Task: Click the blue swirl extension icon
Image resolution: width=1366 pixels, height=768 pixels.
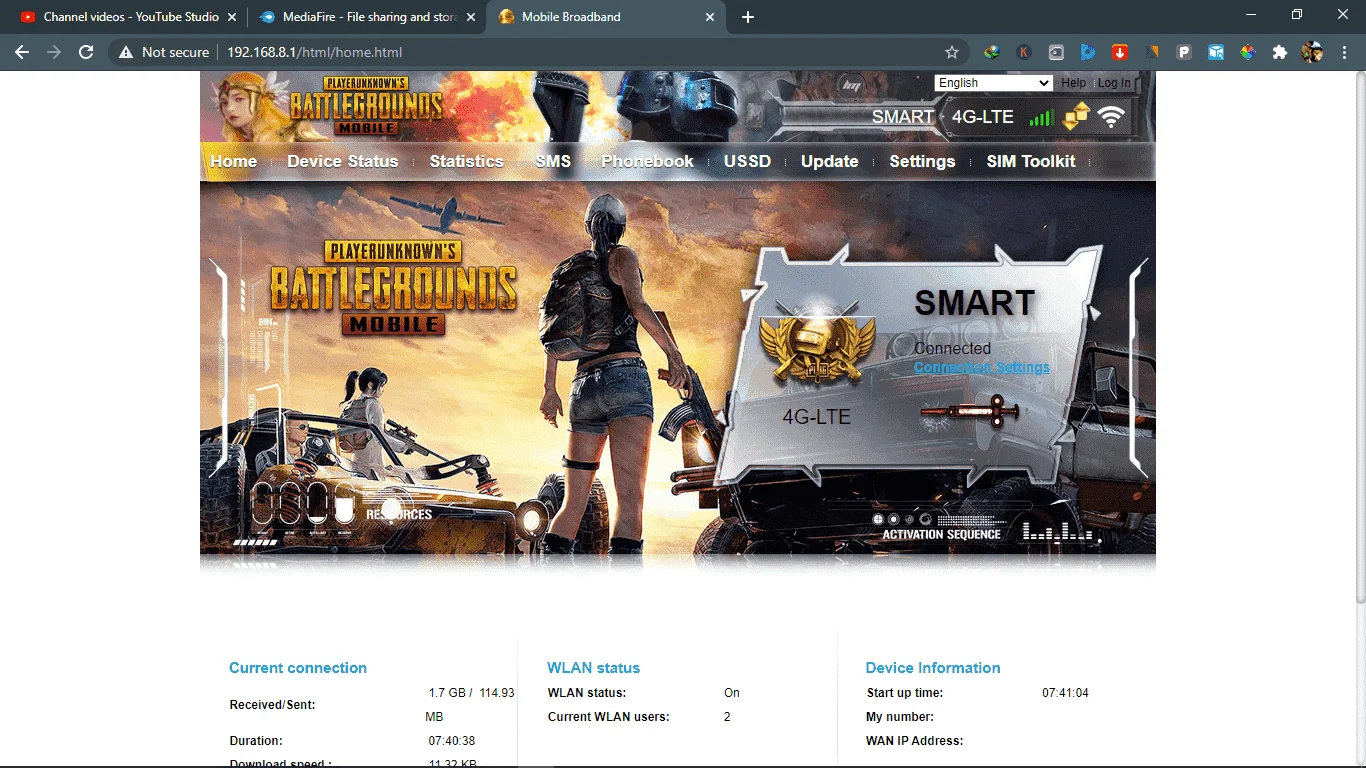Action: pos(1088,52)
